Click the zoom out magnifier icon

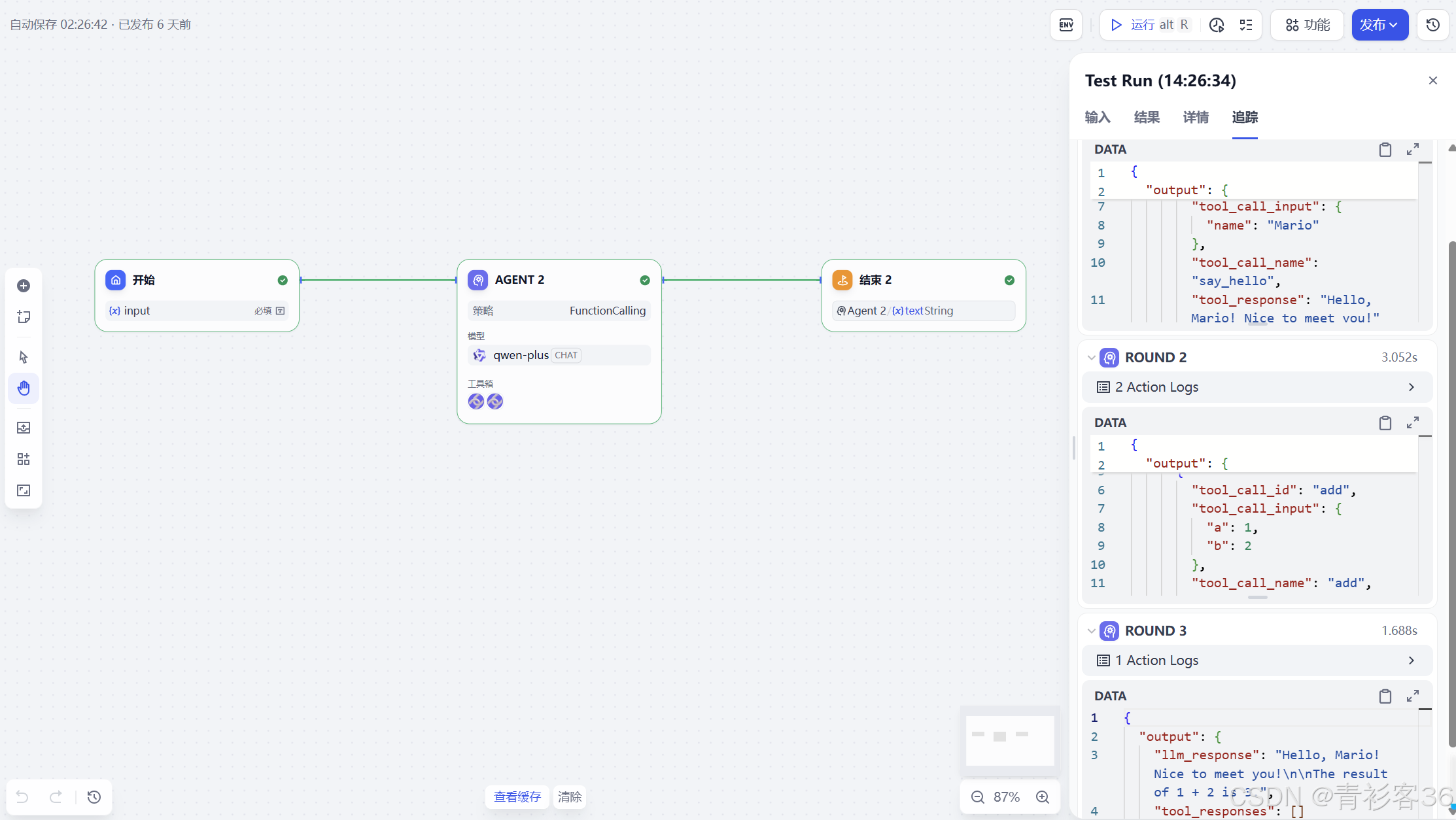pos(977,797)
